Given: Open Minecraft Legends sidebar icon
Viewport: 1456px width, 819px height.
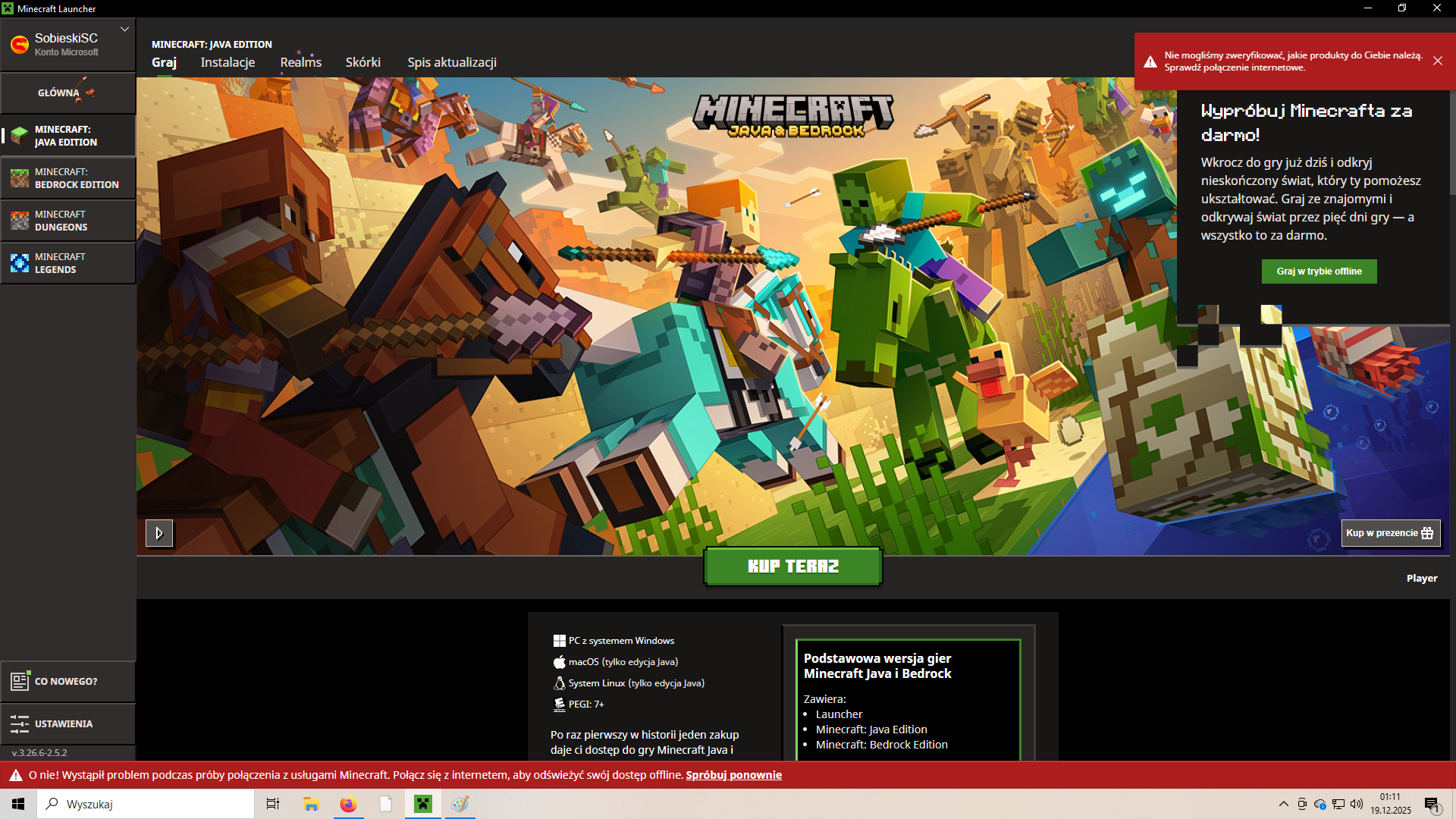Looking at the screenshot, I should tap(20, 263).
